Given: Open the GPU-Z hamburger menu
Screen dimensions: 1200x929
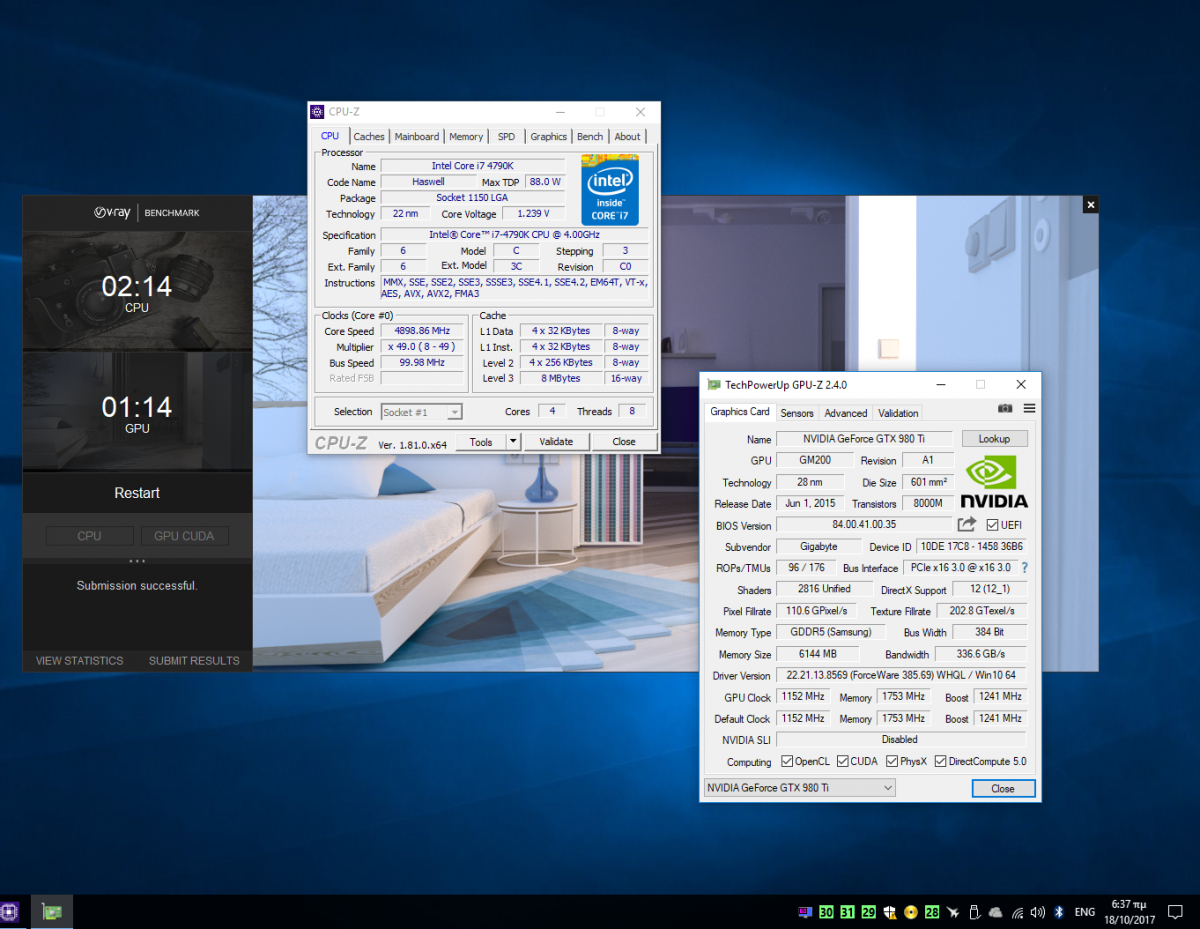Looking at the screenshot, I should [1029, 409].
